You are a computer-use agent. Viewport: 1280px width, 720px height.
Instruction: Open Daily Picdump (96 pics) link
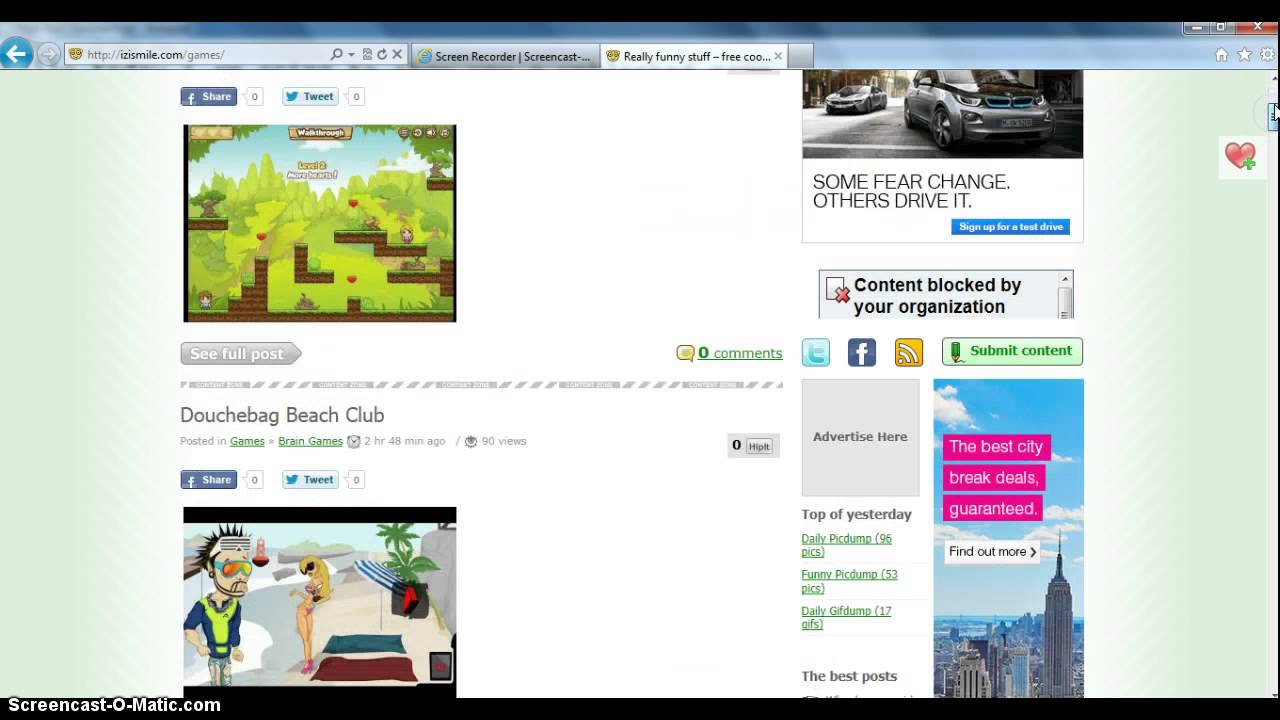pyautogui.click(x=846, y=545)
